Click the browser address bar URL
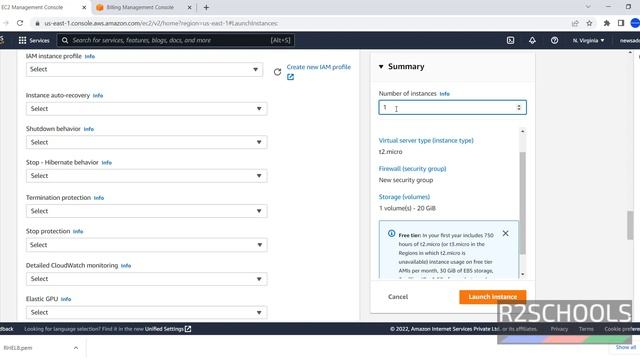The width and height of the screenshot is (640, 360). click(161, 23)
